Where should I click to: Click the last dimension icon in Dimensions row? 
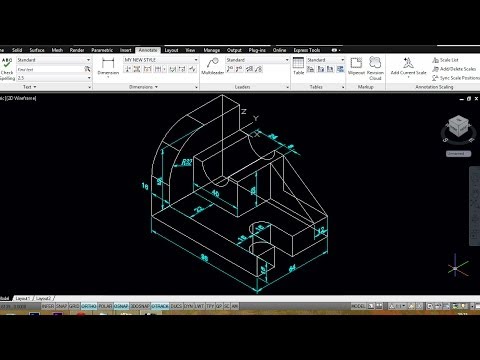(193, 69)
